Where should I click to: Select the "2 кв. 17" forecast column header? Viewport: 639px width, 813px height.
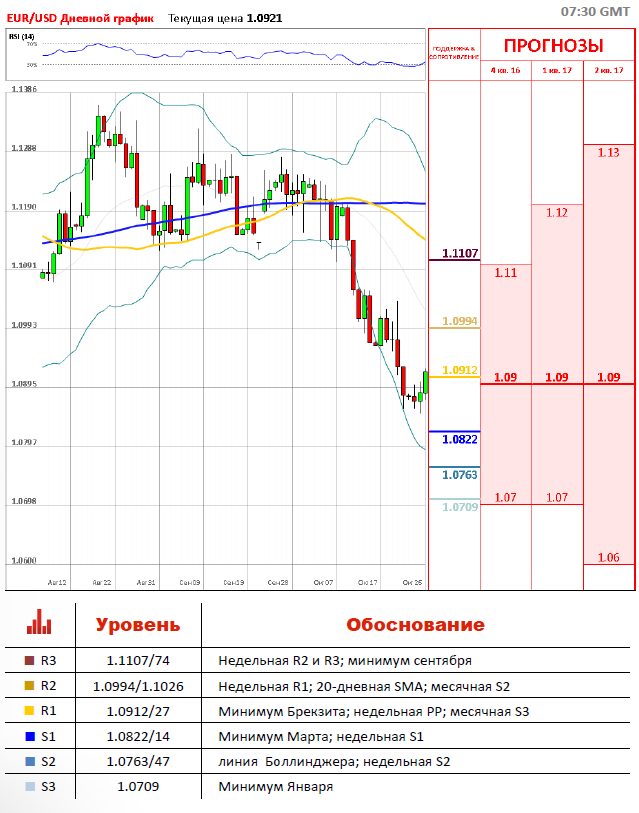pos(609,71)
